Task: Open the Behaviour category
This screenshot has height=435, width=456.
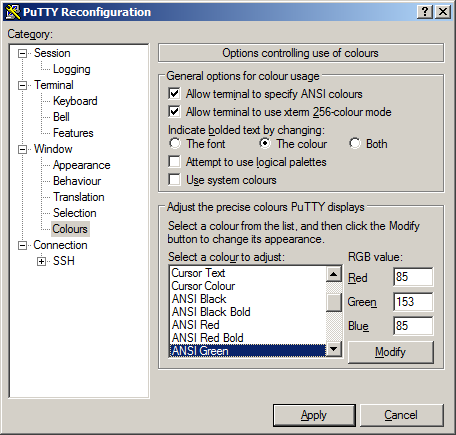Action: pos(77,181)
